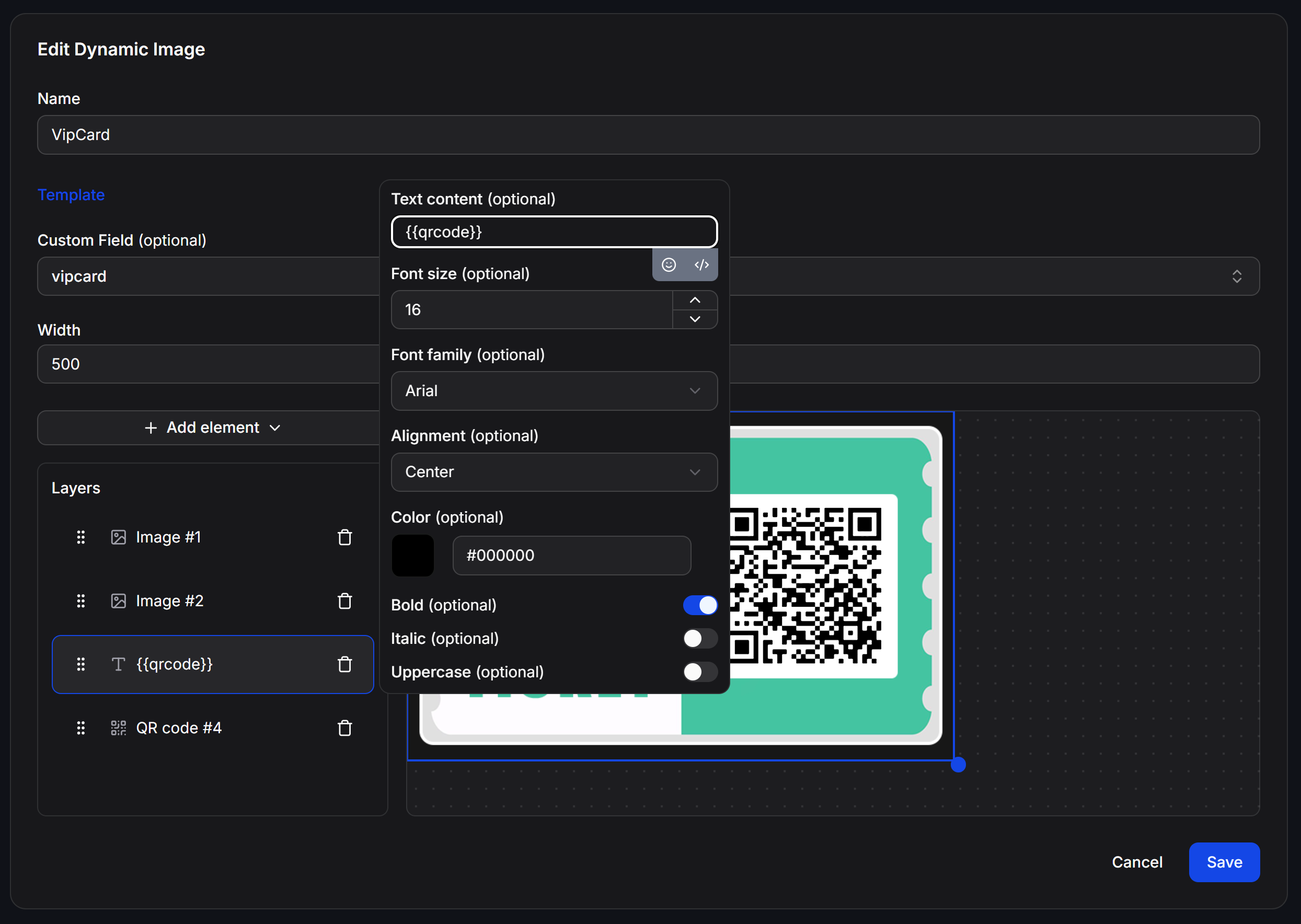
Task: Grab the drag handle of {{qrcode}} layer
Action: point(81,664)
